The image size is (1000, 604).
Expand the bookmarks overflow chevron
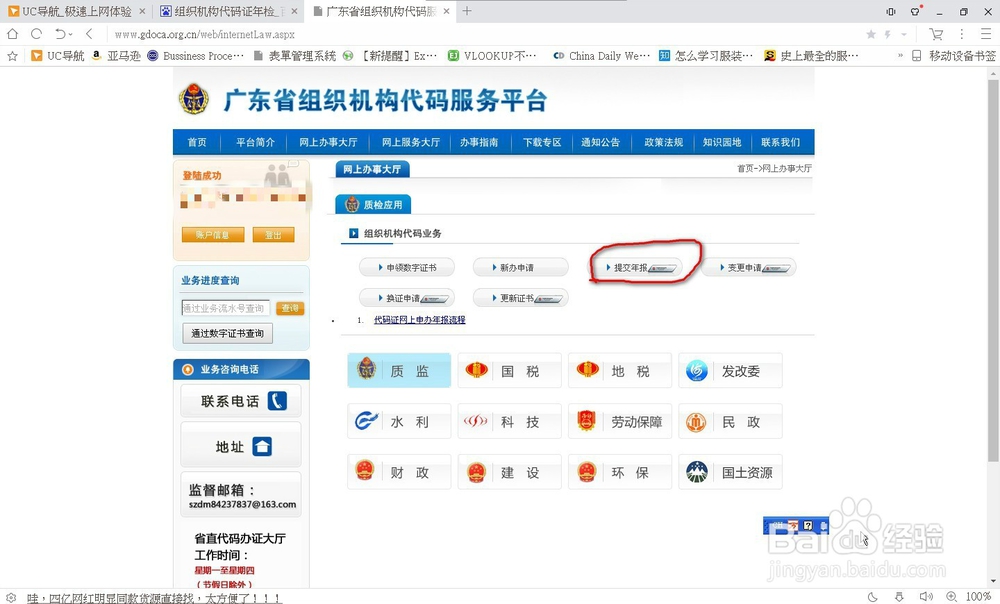point(900,56)
